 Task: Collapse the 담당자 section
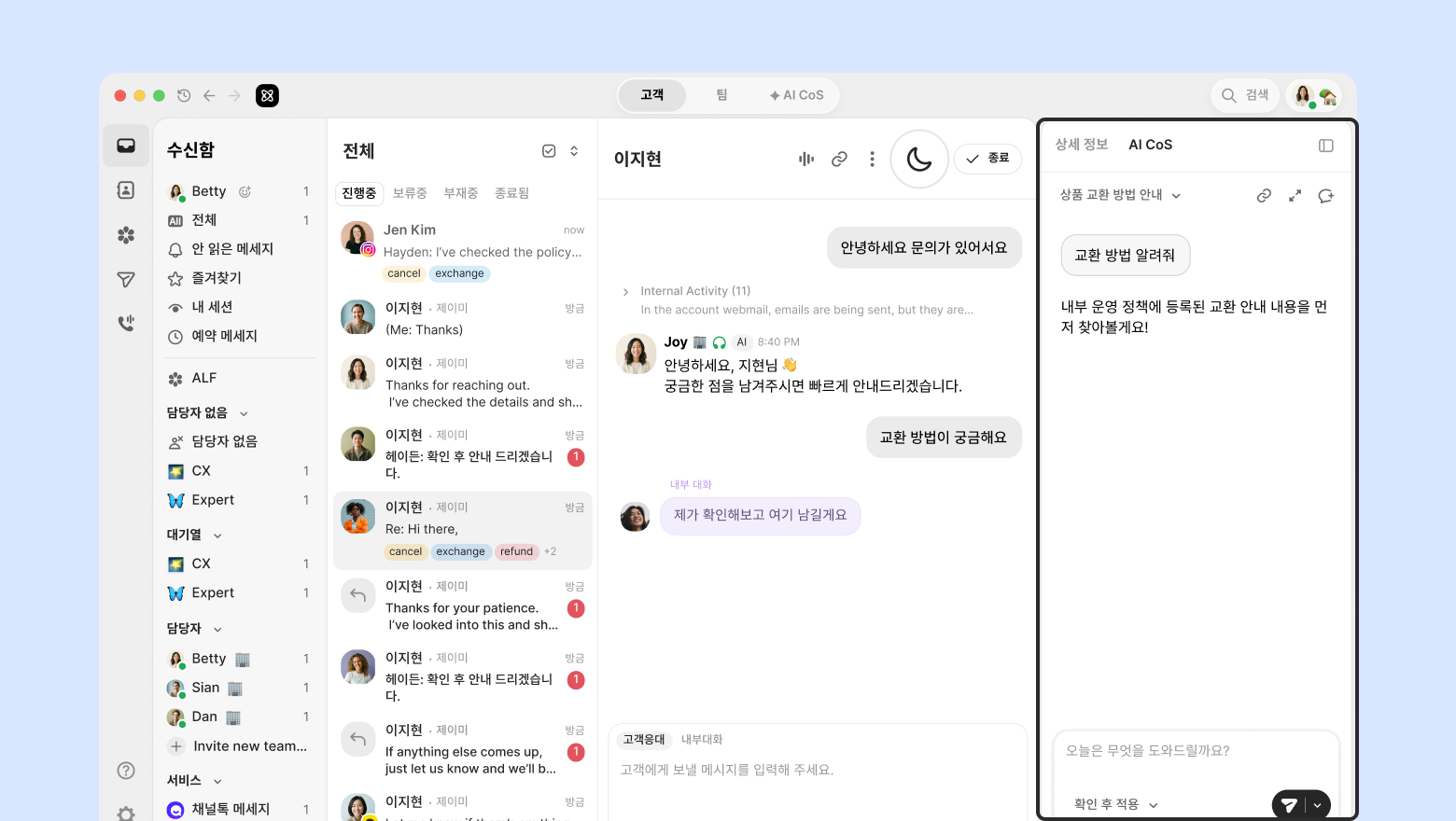(x=217, y=629)
